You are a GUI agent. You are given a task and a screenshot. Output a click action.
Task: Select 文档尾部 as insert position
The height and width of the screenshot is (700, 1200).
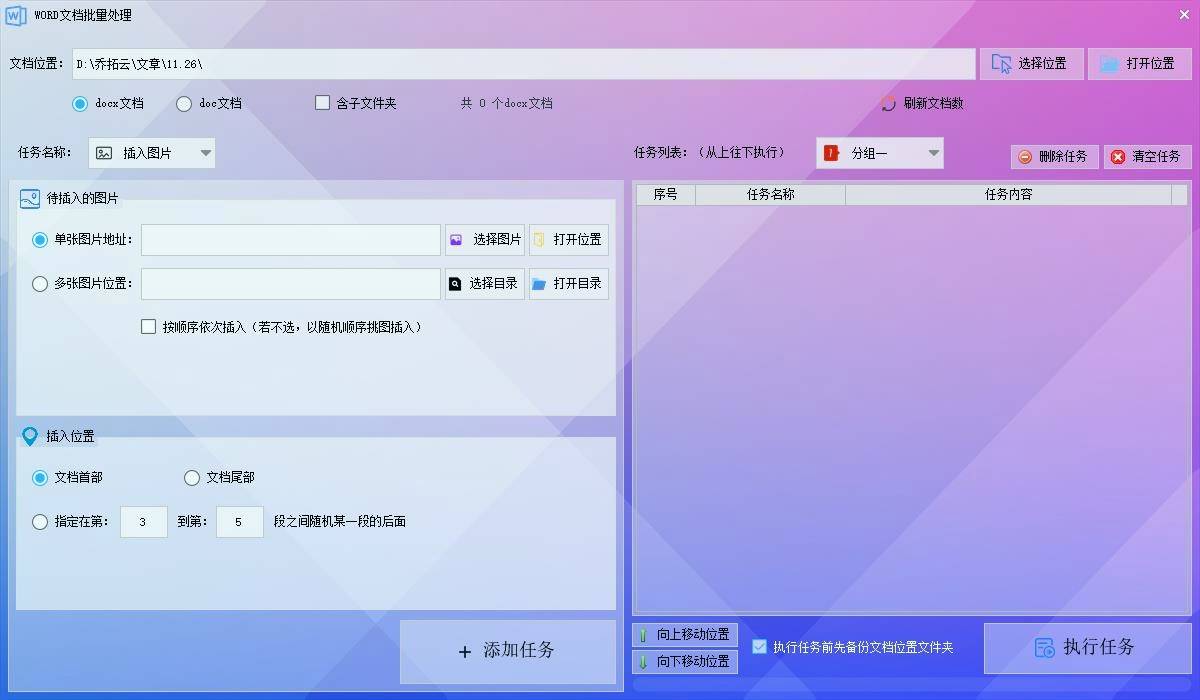coord(192,478)
